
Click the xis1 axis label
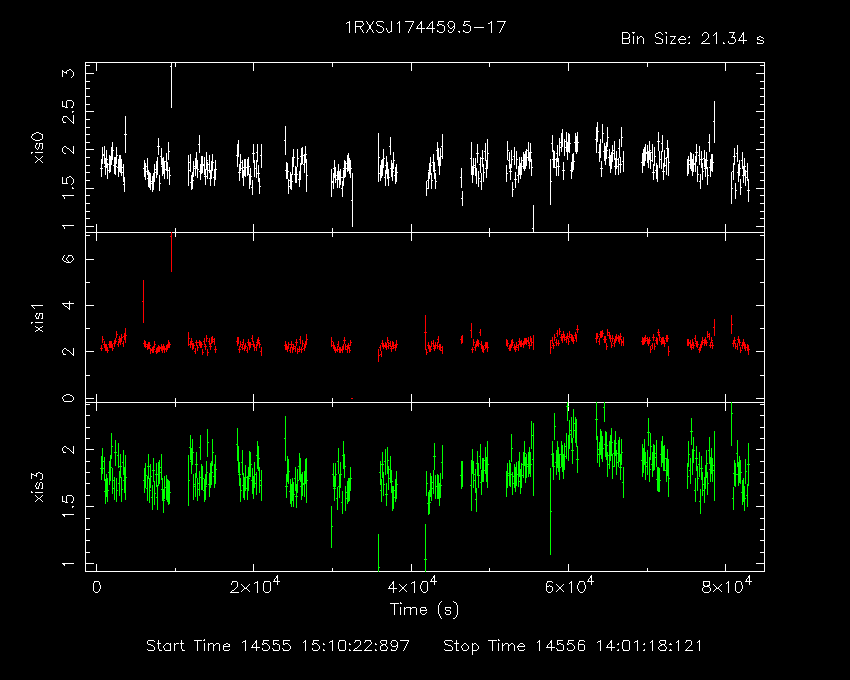[x=38, y=318]
